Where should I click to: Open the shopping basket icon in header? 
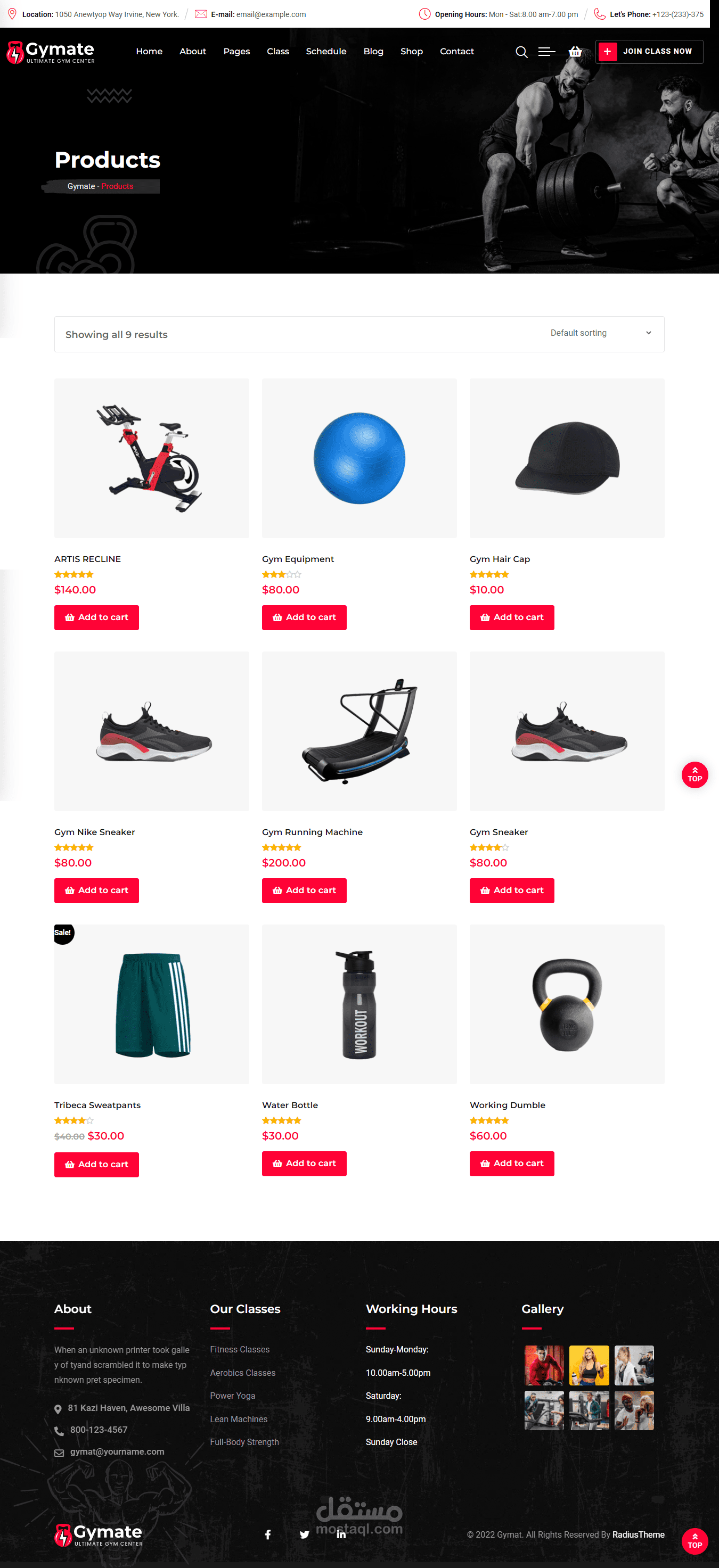pos(575,52)
